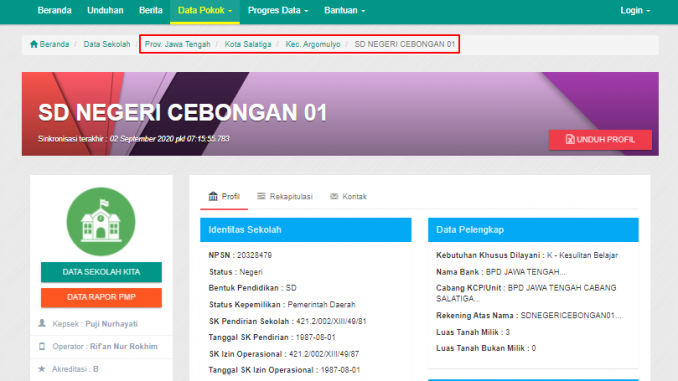Viewport: 678px width, 381px height.
Task: Click NPSN value 20328479
Action: click(x=254, y=255)
